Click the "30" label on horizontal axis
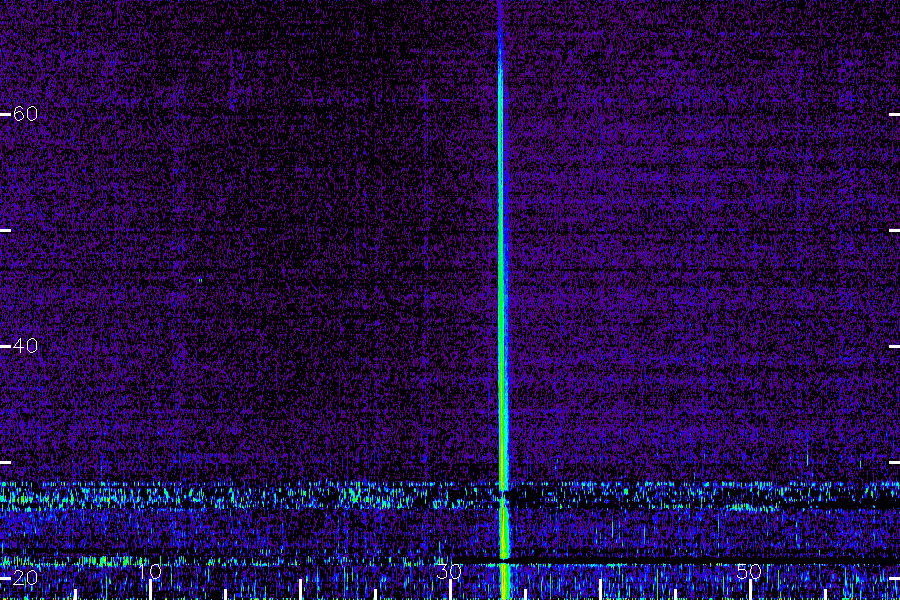The width and height of the screenshot is (900, 600). point(449,571)
